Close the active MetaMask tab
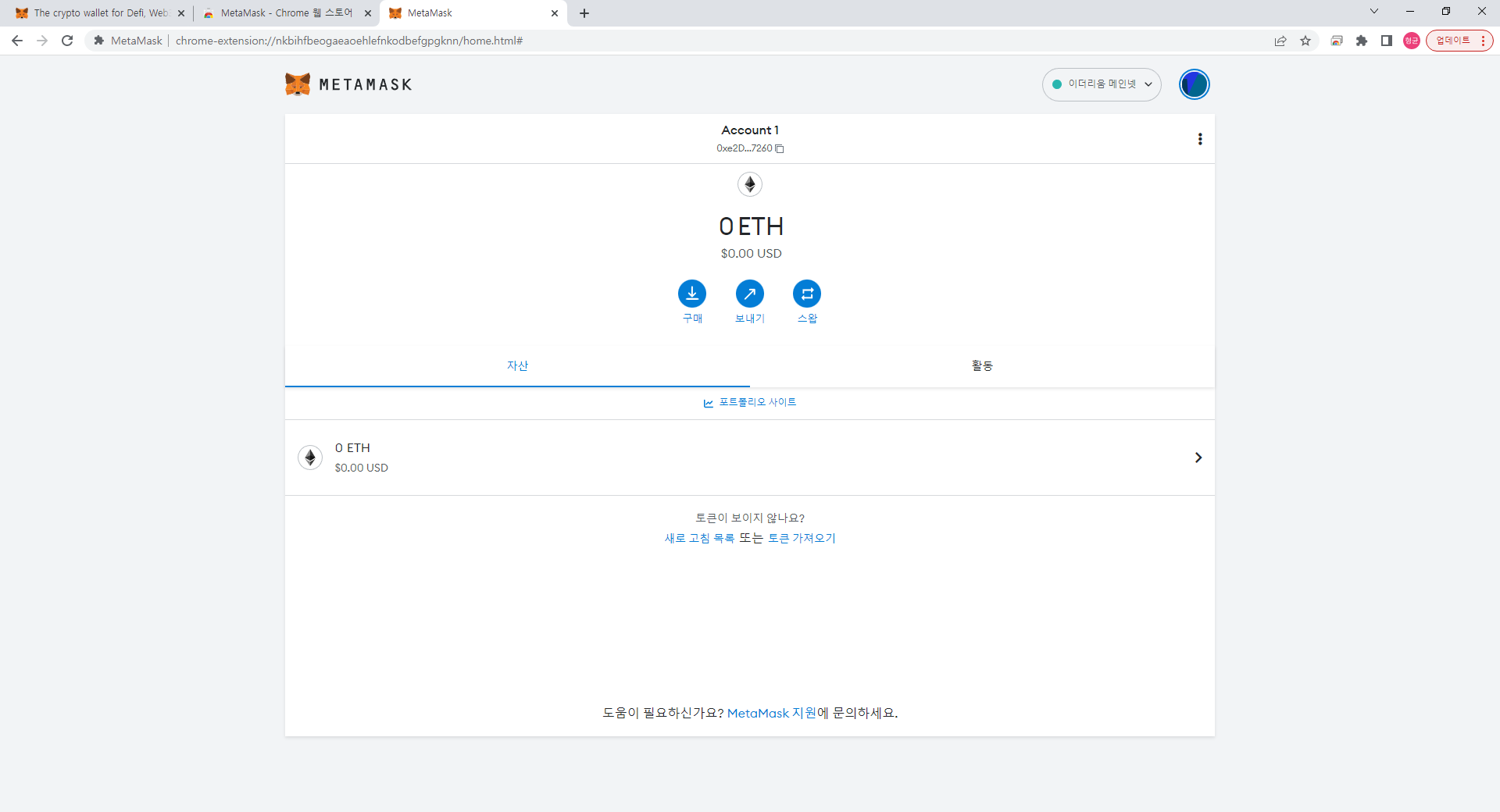Screen dimensions: 1500x812 pyautogui.click(x=555, y=13)
